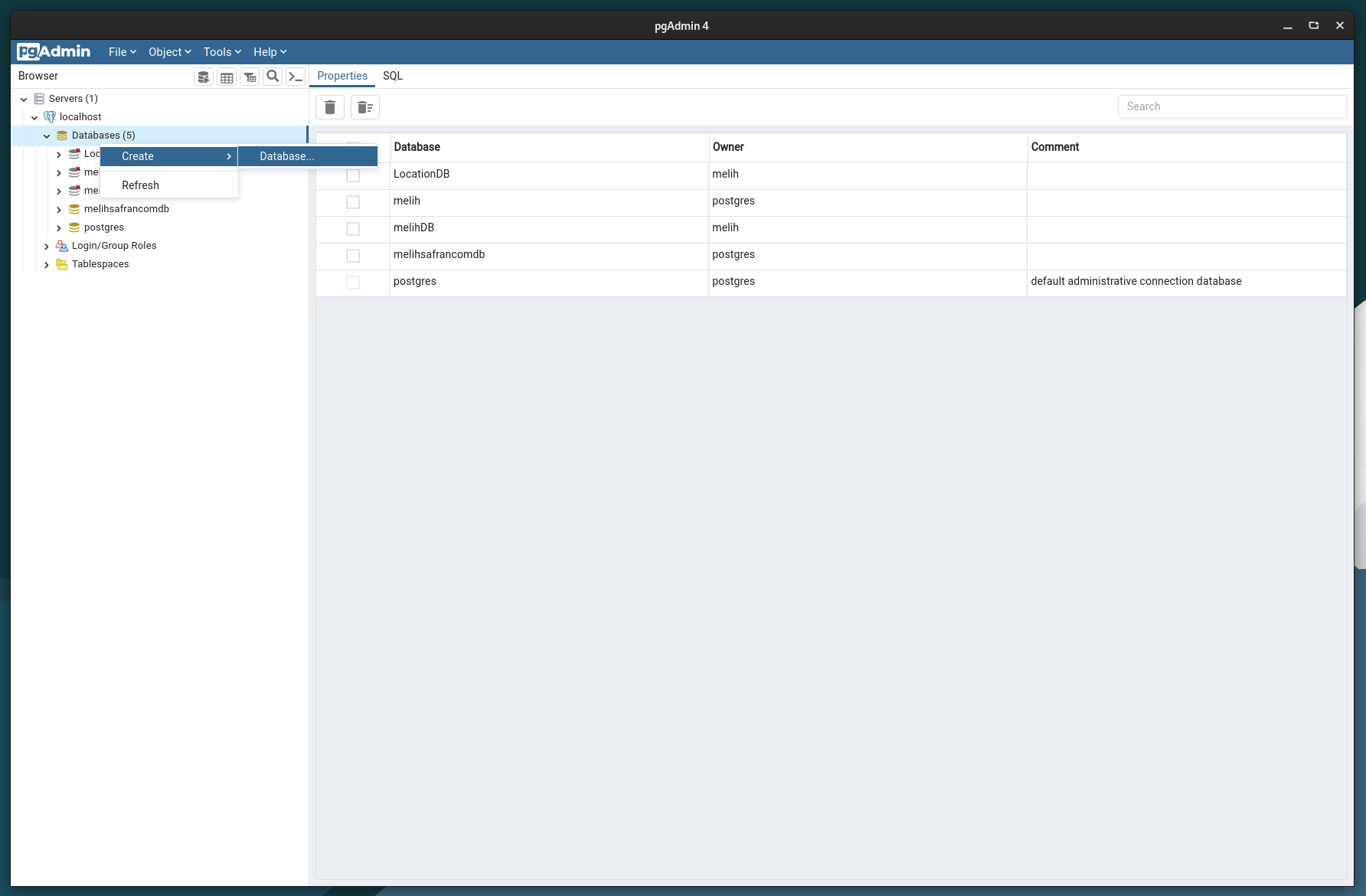Image resolution: width=1366 pixels, height=896 pixels.
Task: Click the melihsafrancomdb database icon
Action: [x=74, y=209]
